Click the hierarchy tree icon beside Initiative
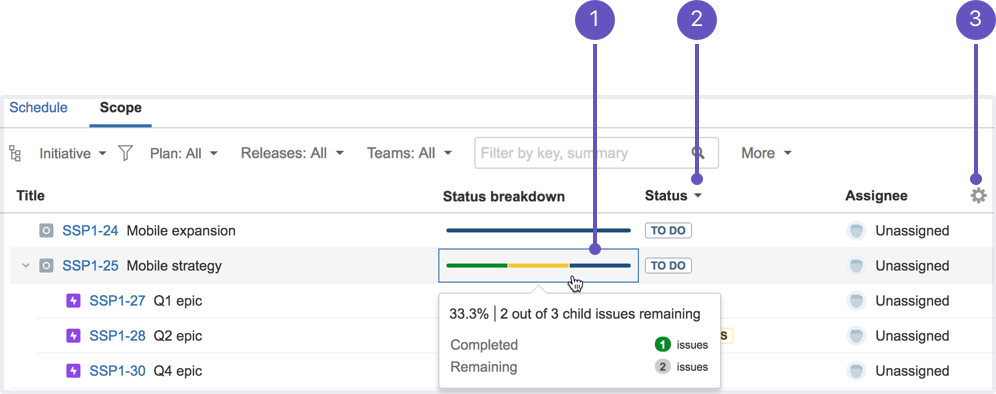Viewport: 996px width, 394px height. (x=16, y=153)
